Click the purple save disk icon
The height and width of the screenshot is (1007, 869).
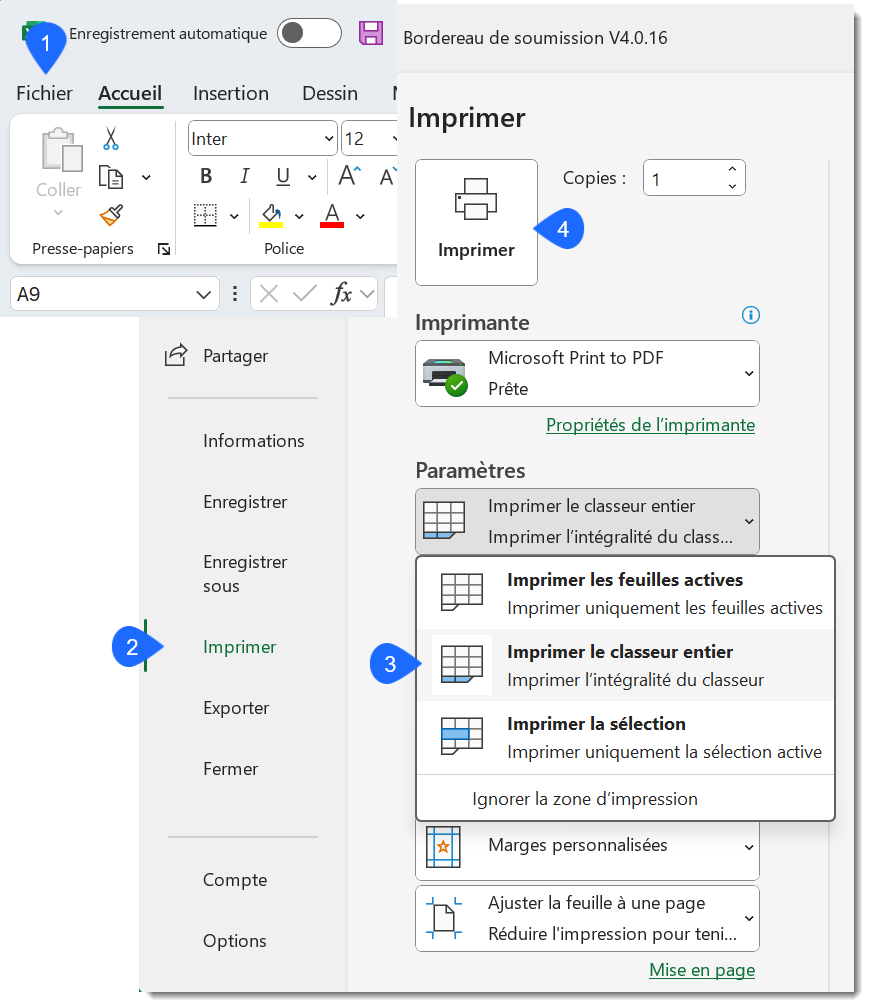pos(371,33)
